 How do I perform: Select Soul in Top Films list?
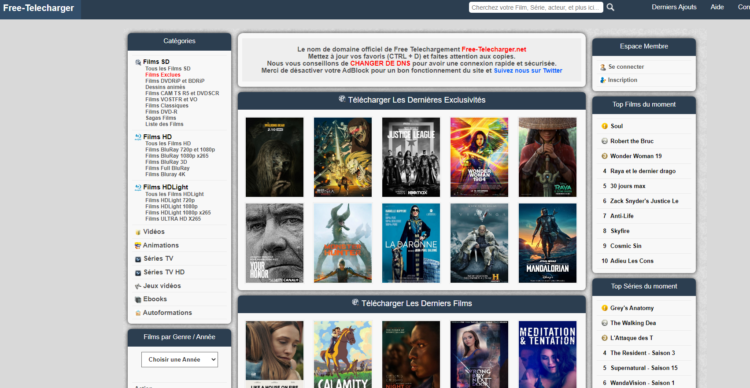(x=617, y=126)
